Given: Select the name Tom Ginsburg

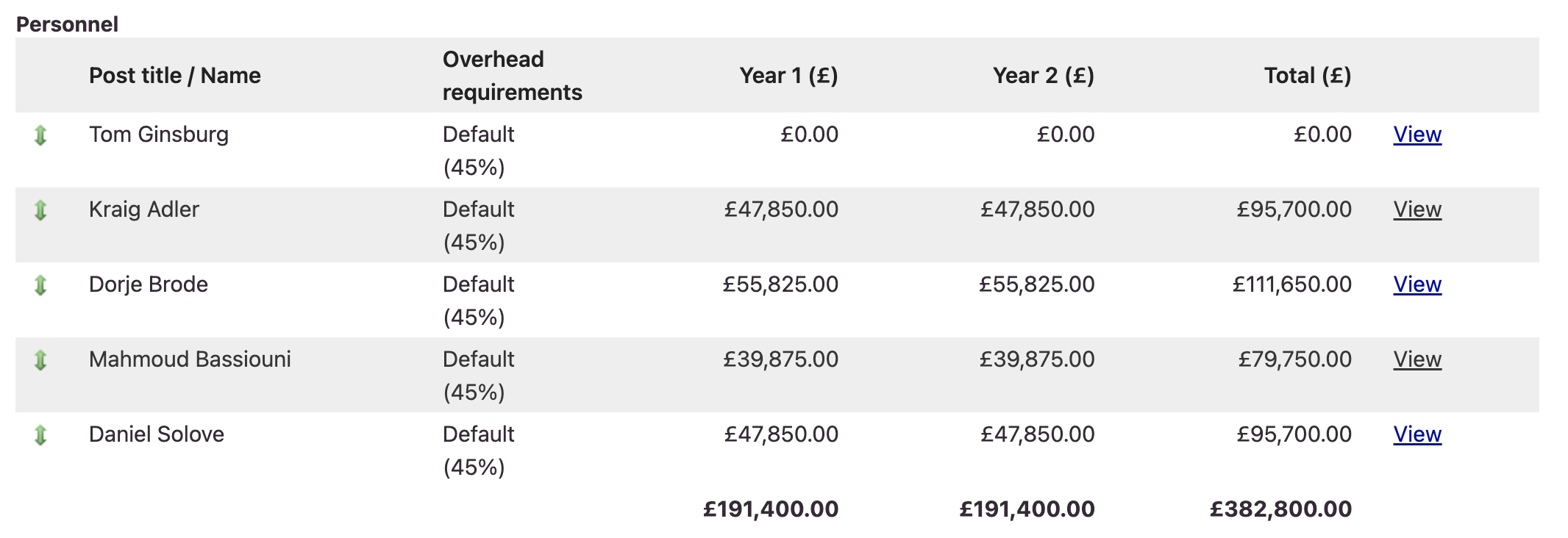Looking at the screenshot, I should pos(158,134).
